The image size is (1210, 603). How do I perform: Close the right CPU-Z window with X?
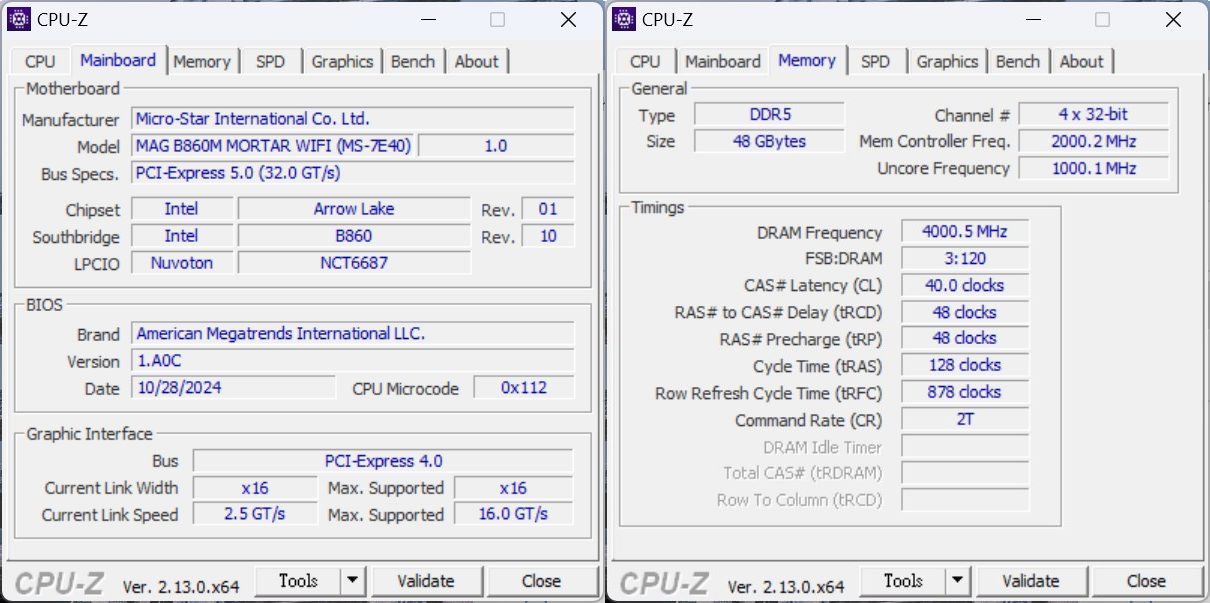point(1173,19)
